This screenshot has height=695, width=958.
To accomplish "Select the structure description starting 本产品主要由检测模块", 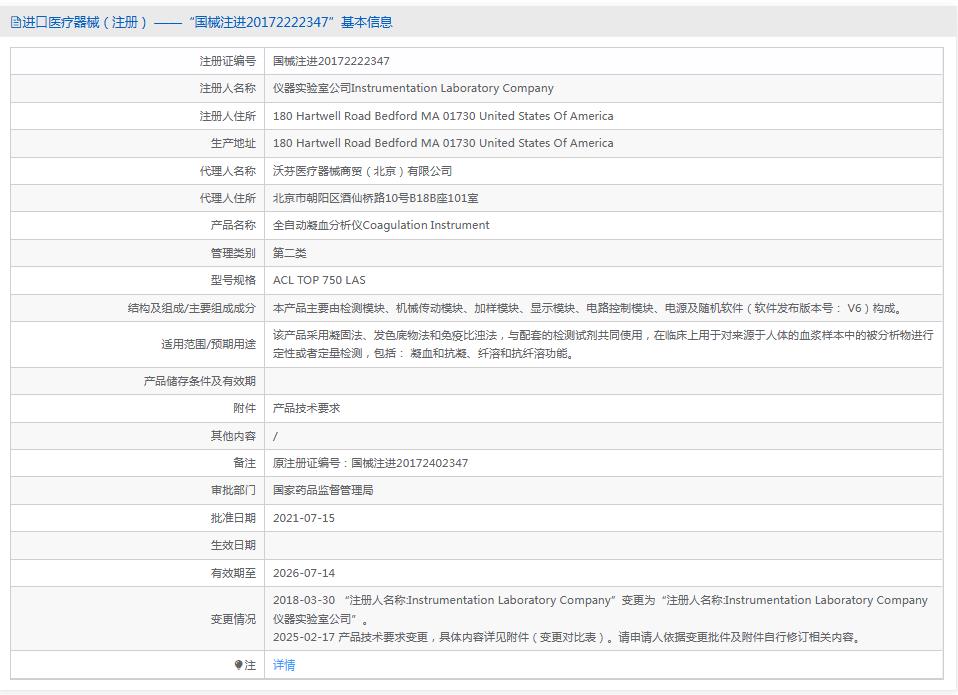I will coord(588,308).
